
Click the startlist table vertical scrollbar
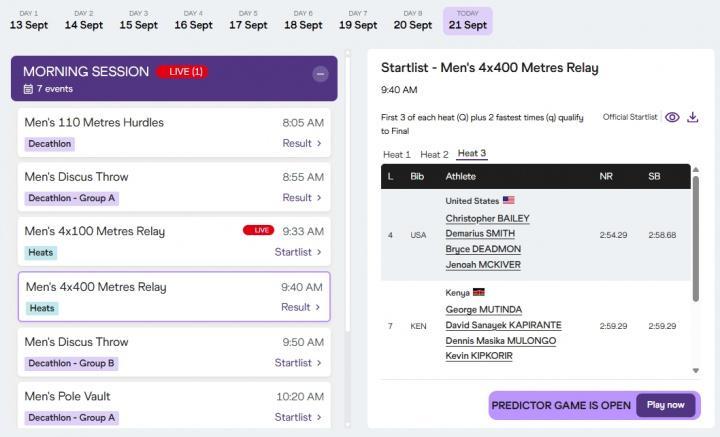point(696,239)
